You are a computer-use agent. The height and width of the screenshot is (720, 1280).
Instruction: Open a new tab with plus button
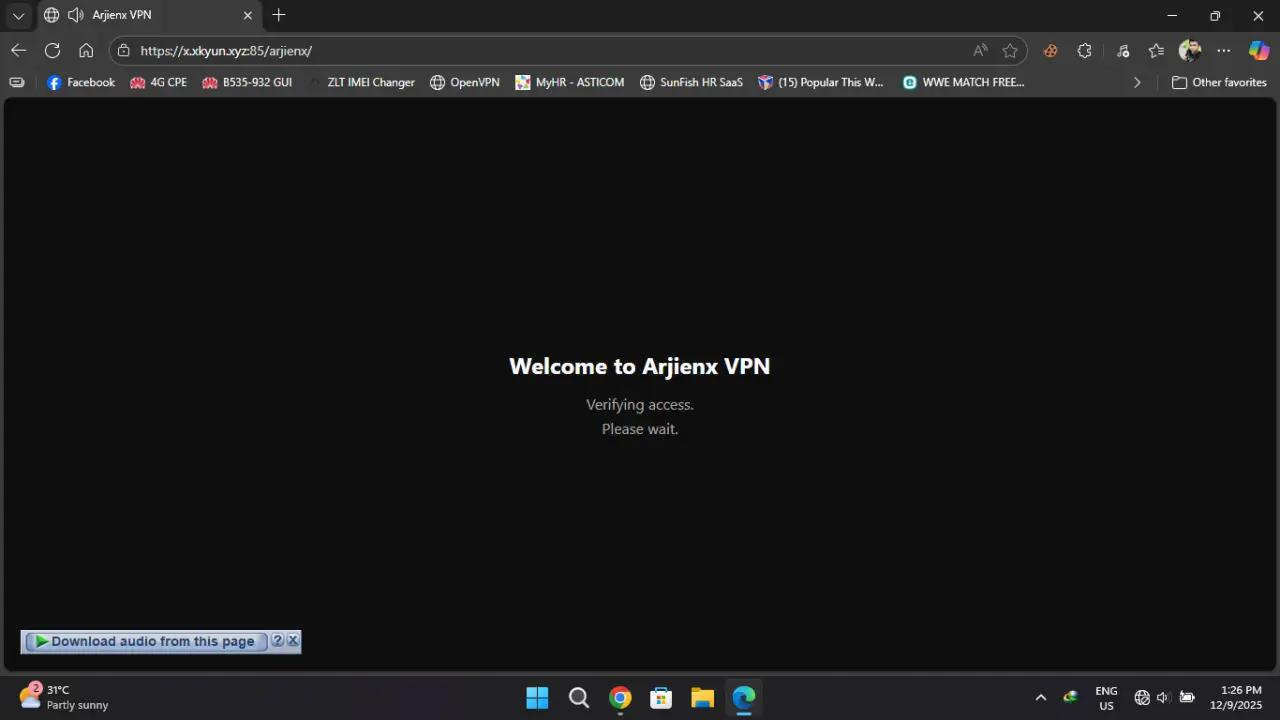point(279,15)
